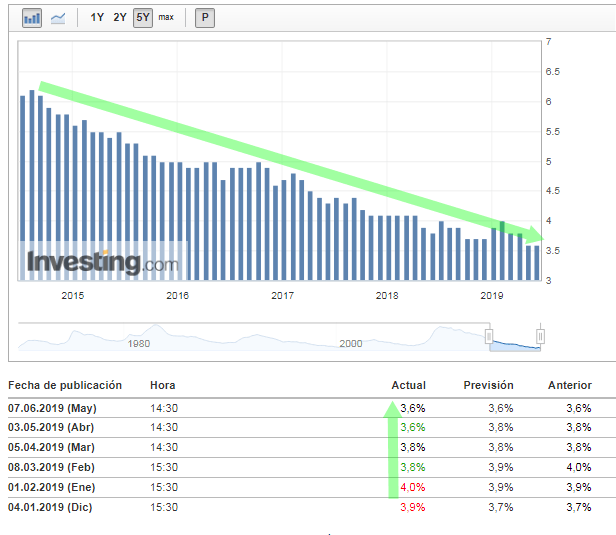The width and height of the screenshot is (616, 535).
Task: Select the 03.05.2019 (Abr) release row
Action: (51, 427)
